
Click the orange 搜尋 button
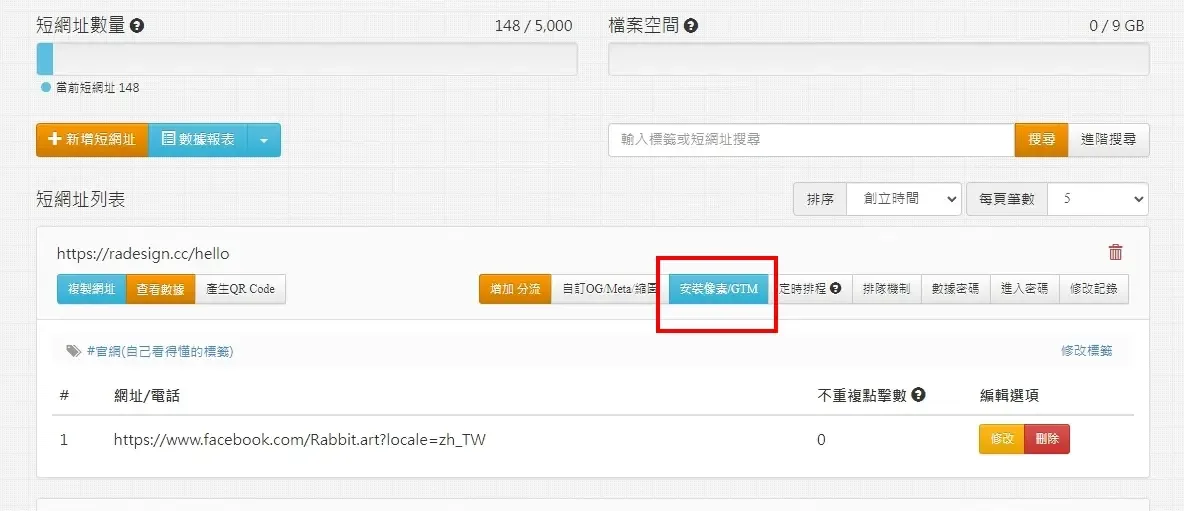tap(1041, 140)
